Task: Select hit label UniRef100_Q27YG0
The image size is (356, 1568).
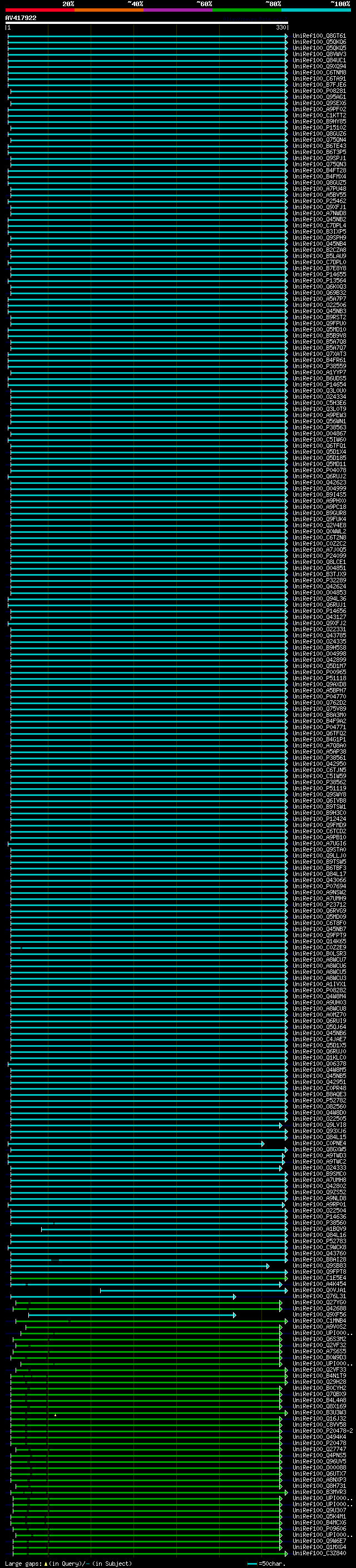Action: 319,1302
